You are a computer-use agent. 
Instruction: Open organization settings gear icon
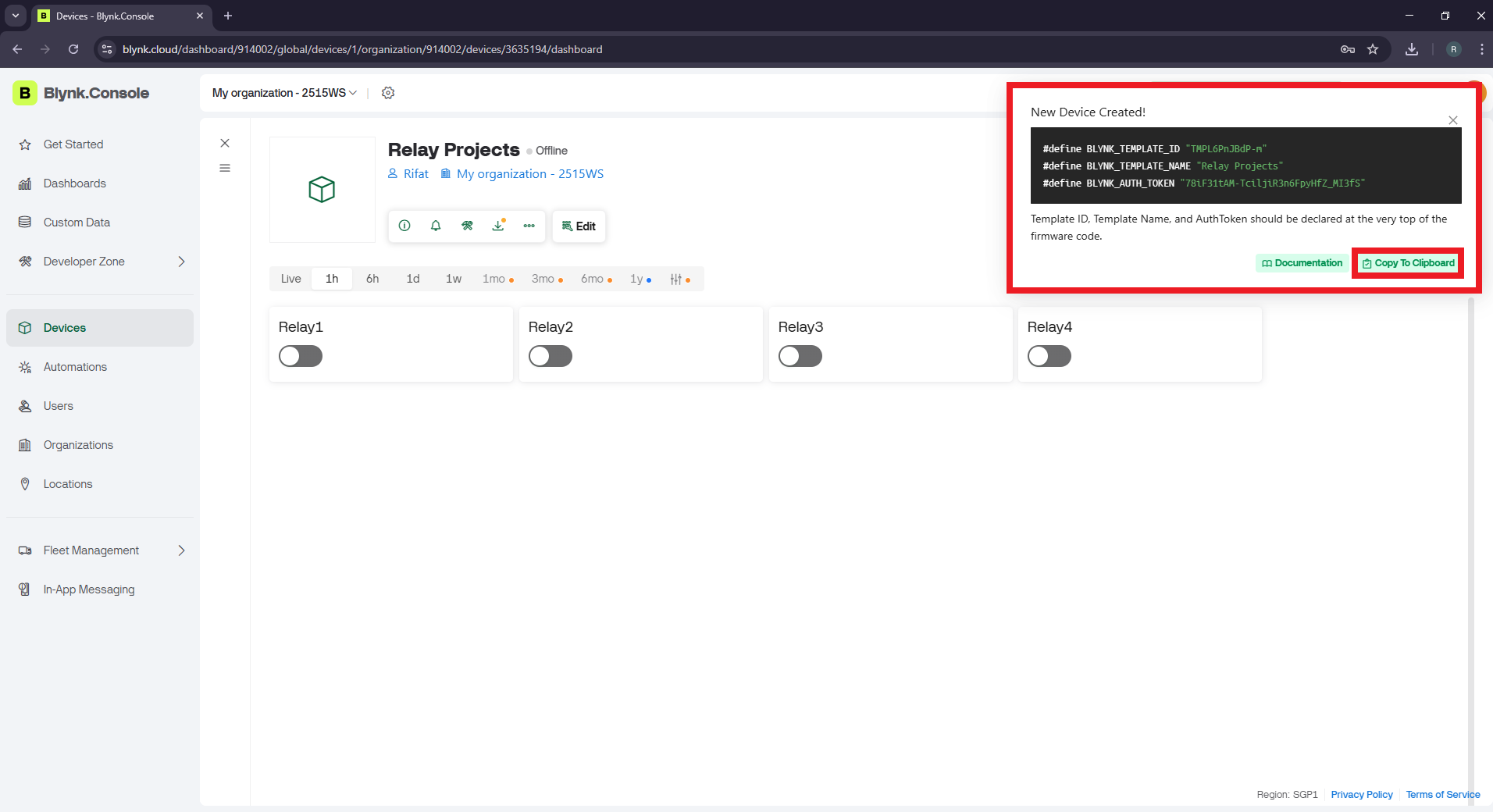click(388, 93)
